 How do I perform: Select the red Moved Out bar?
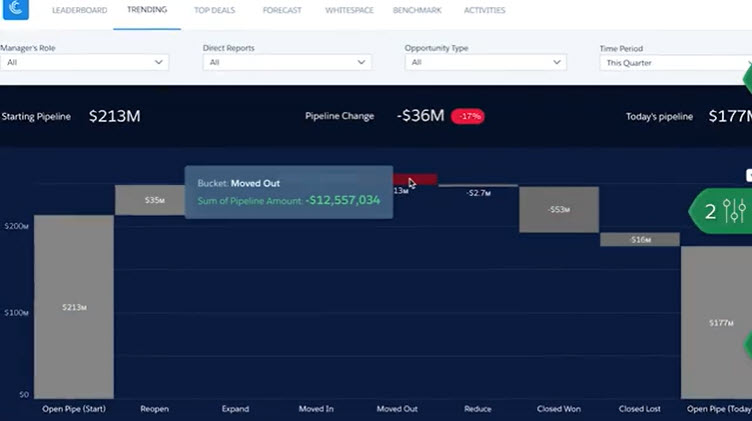(415, 180)
